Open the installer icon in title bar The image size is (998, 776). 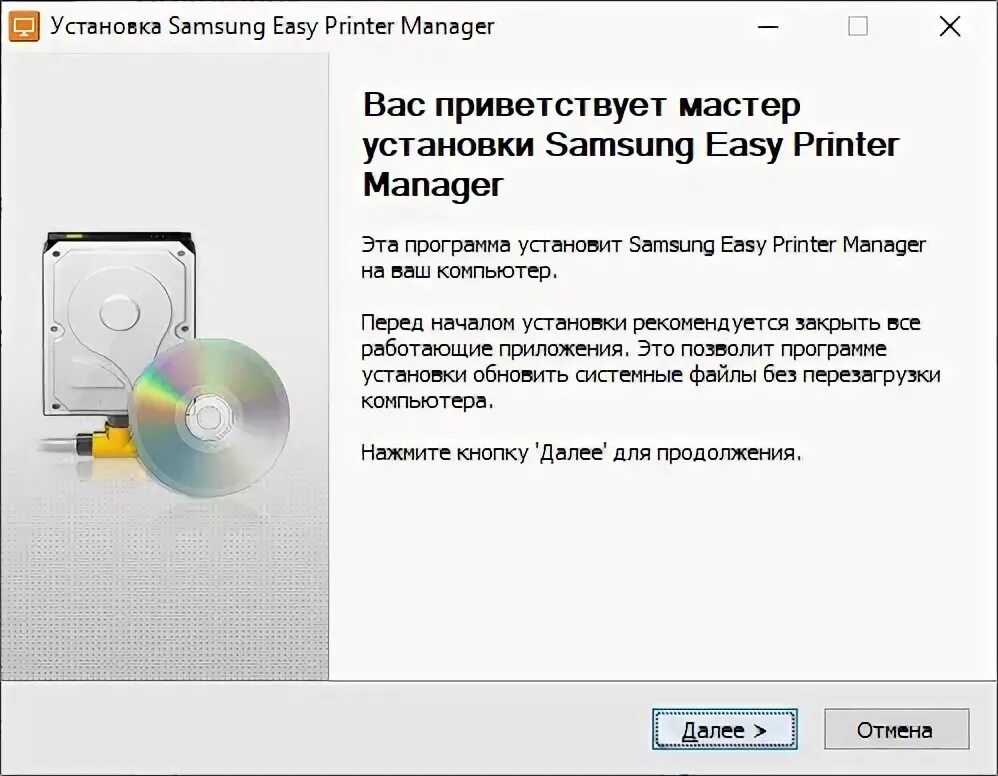point(24,26)
